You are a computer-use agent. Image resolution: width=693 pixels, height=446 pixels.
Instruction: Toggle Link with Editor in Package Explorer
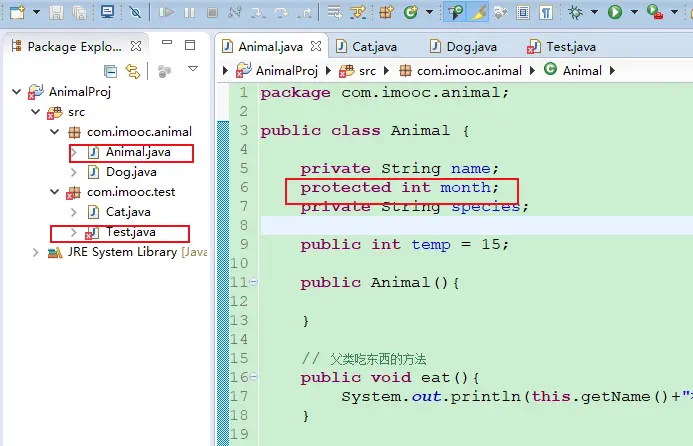coord(133,70)
